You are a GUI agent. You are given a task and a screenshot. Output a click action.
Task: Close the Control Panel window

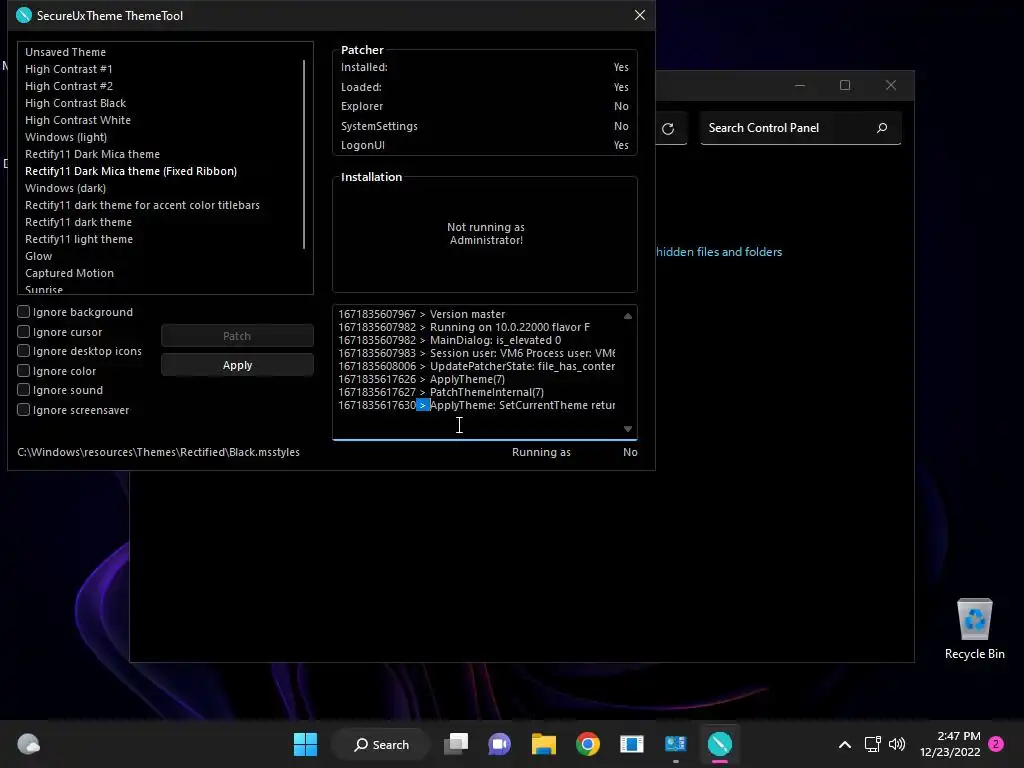coord(891,86)
